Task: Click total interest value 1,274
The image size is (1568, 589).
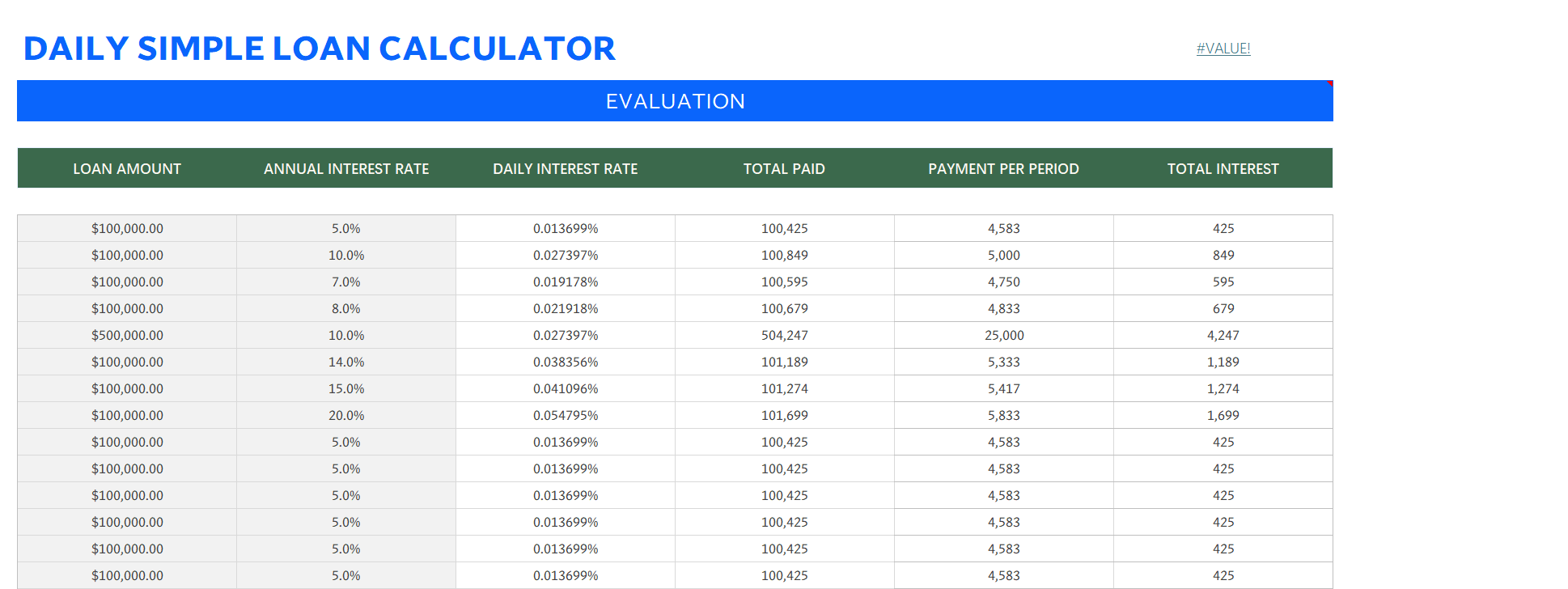Action: [1223, 388]
